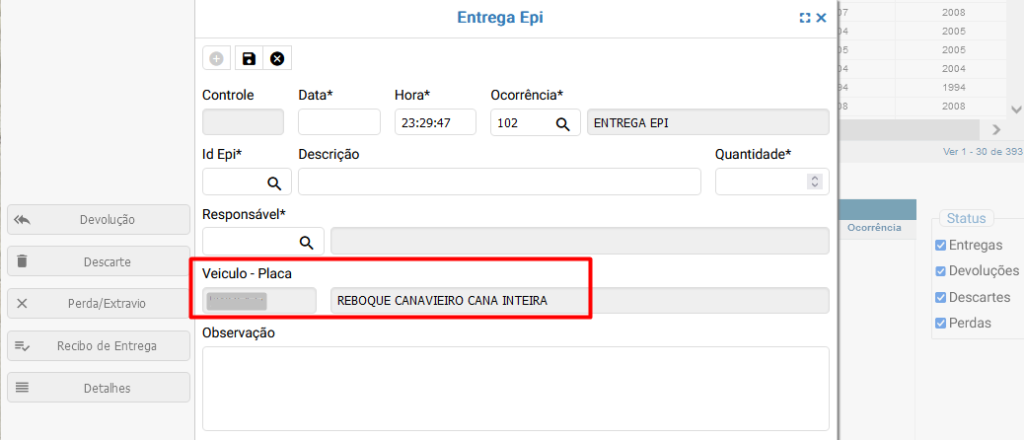Open Id Epi search magnifier
This screenshot has width=1024, height=440.
pos(273,183)
